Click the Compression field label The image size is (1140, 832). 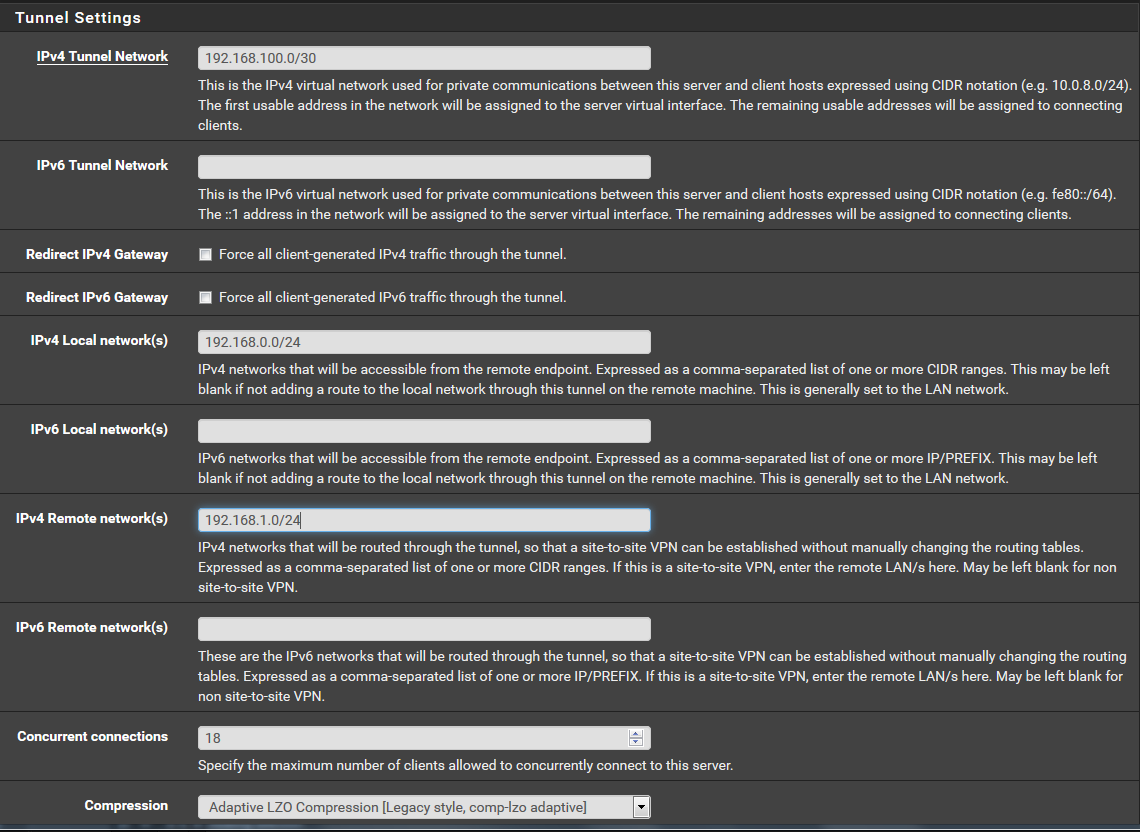pos(126,806)
